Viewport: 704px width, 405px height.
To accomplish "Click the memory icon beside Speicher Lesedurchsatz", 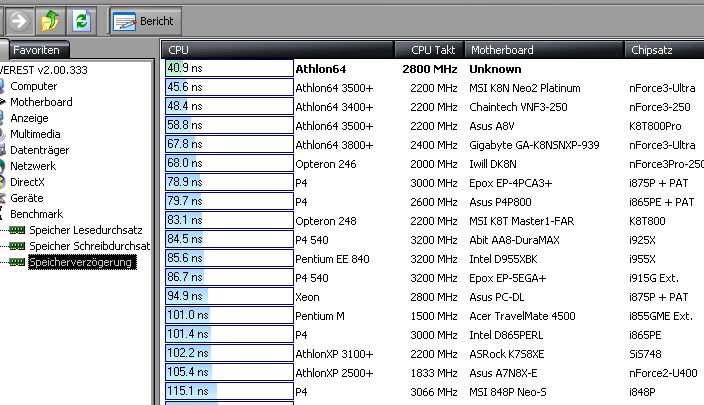I will pos(17,230).
